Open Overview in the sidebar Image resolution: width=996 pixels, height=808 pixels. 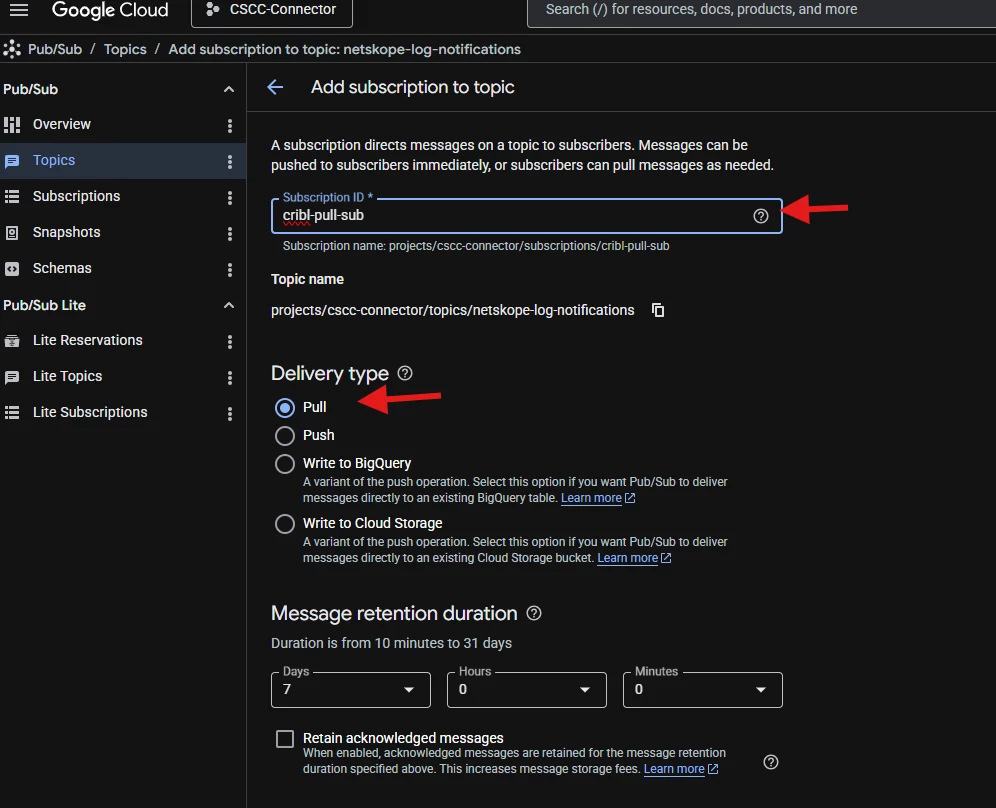tap(62, 125)
